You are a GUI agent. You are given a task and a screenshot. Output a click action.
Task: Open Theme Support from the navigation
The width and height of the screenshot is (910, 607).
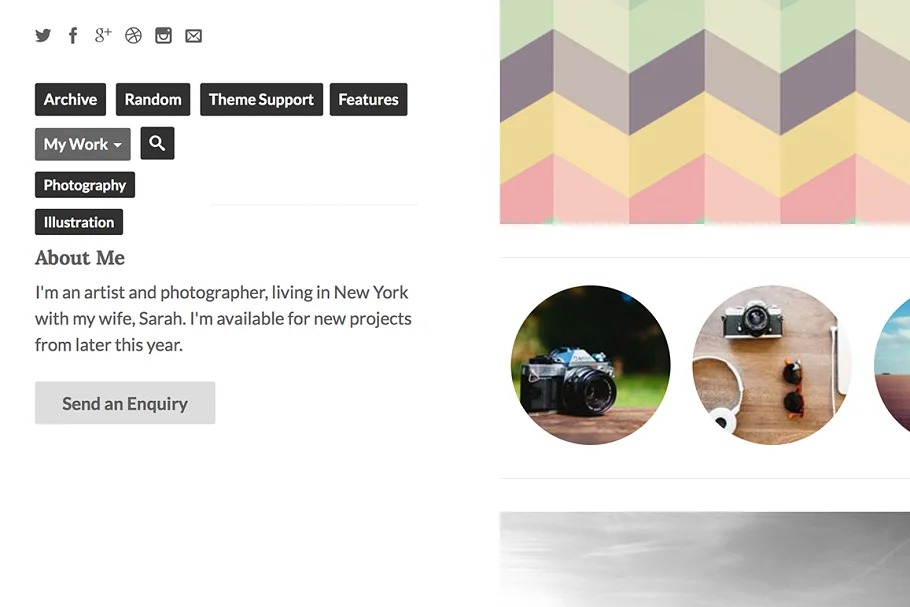pyautogui.click(x=261, y=100)
